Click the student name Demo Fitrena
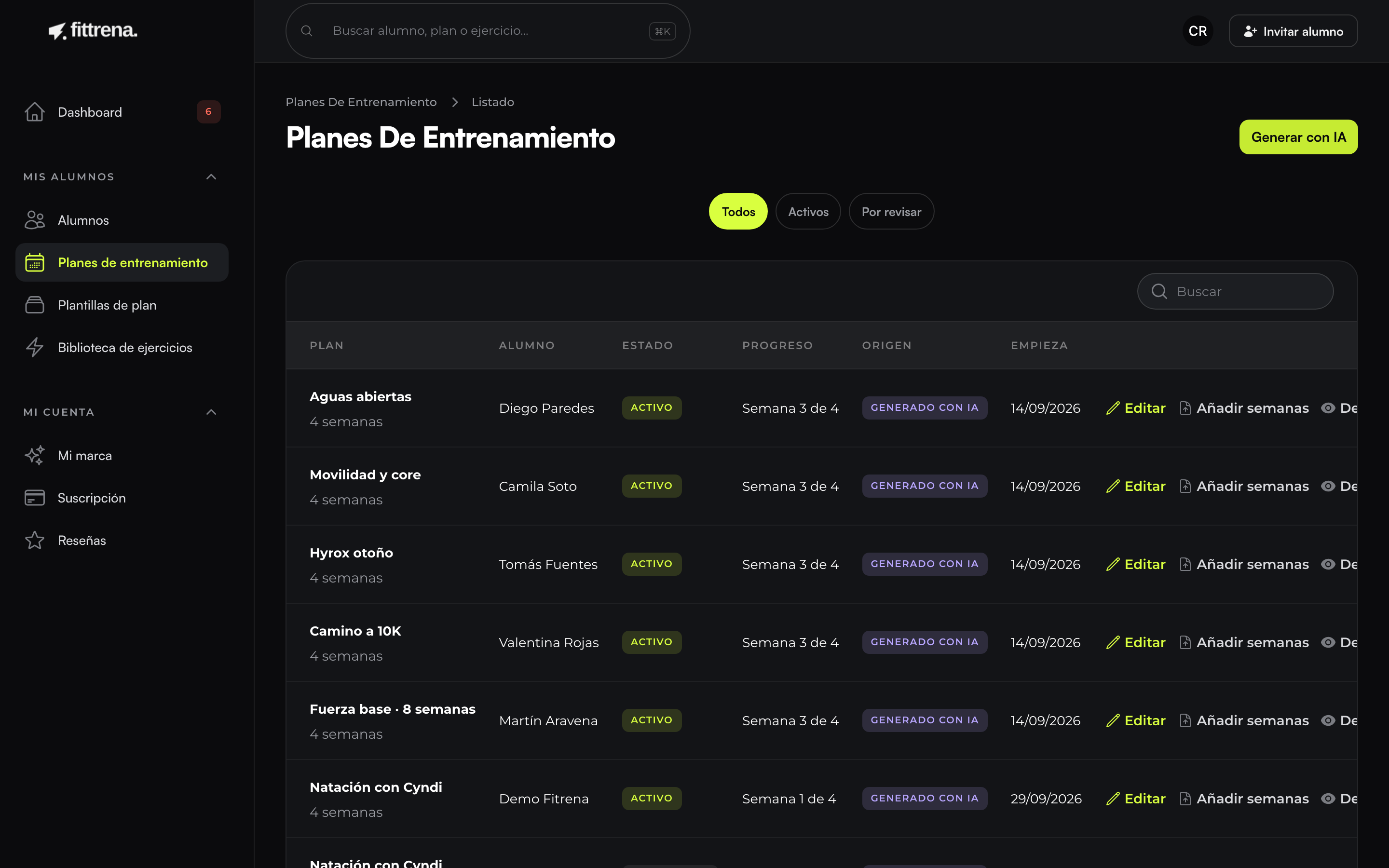 (x=544, y=799)
